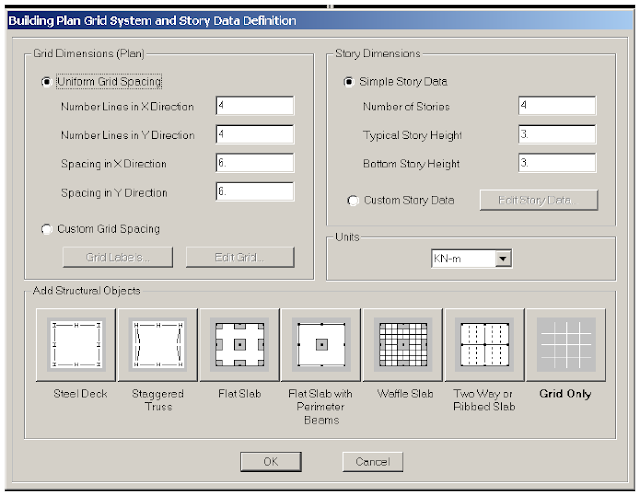Click the disabled Edit Grid button

[240, 257]
